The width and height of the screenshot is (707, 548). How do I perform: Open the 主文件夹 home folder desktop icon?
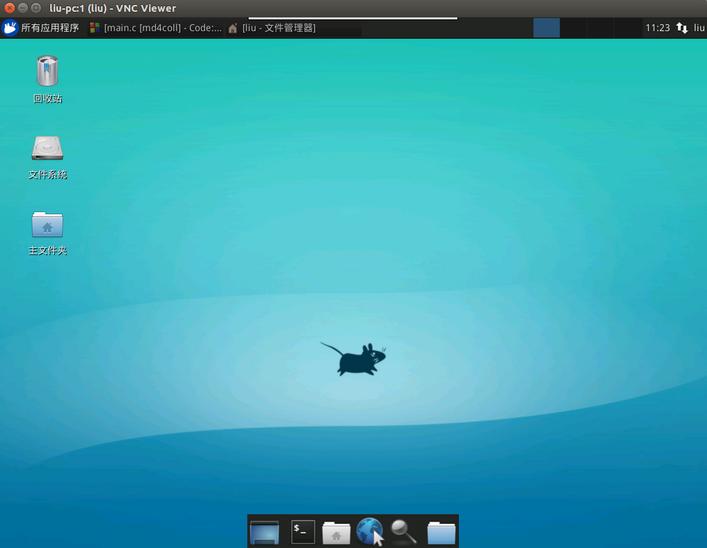[x=47, y=233]
